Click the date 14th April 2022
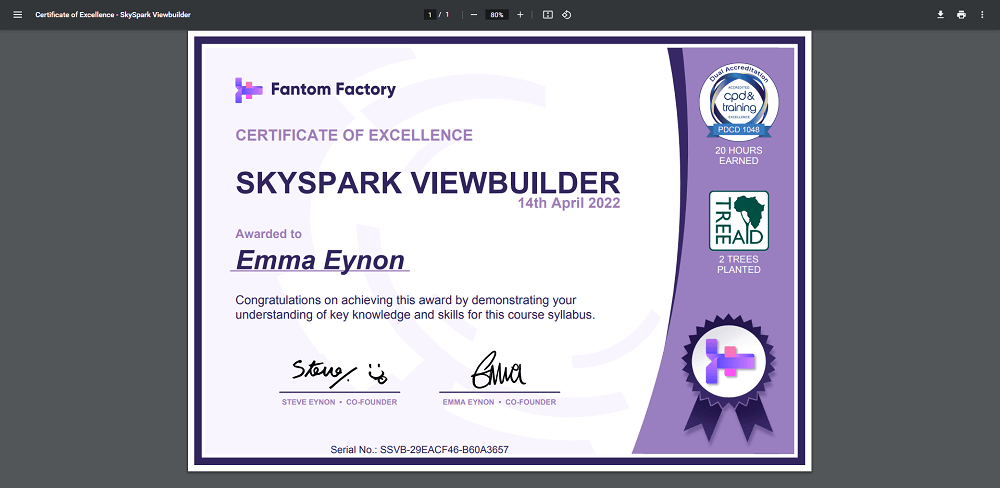Viewport: 1000px width, 488px height. coord(569,203)
